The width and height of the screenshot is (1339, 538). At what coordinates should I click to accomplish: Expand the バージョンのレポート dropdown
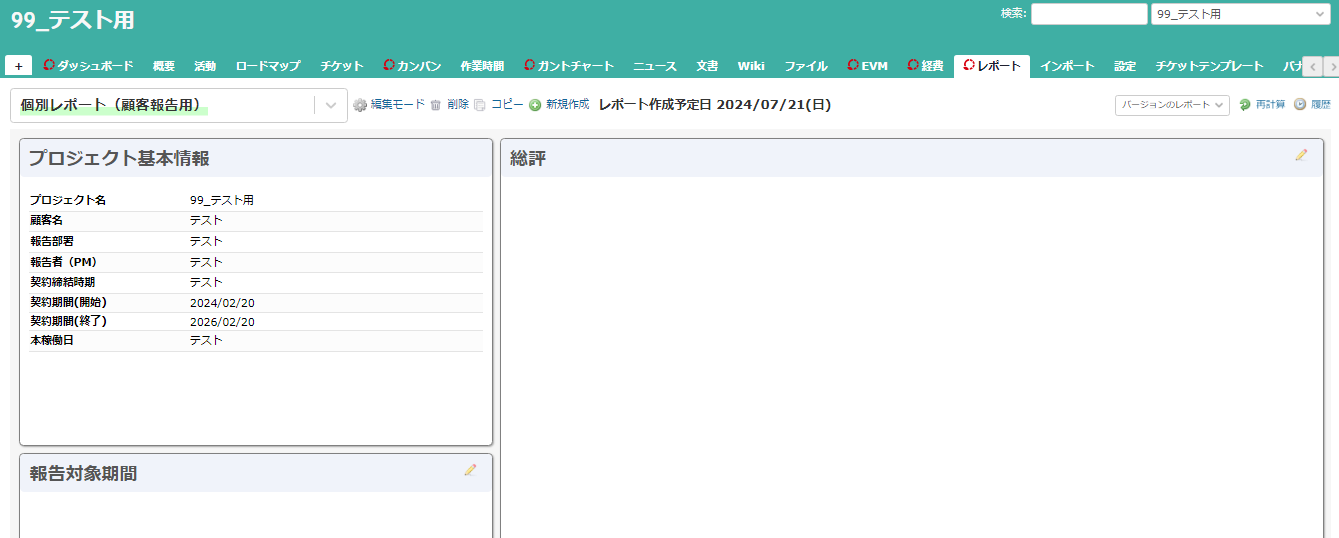pyautogui.click(x=1172, y=105)
